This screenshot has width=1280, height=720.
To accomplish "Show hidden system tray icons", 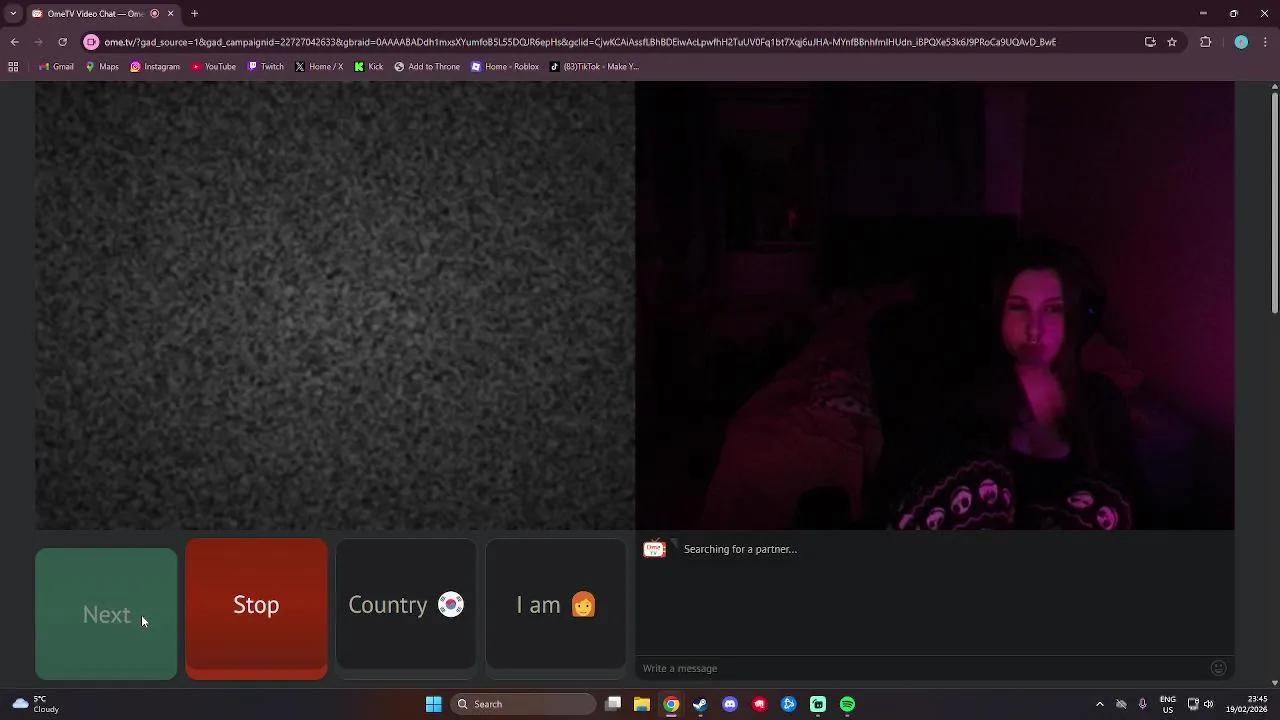I will [1100, 704].
